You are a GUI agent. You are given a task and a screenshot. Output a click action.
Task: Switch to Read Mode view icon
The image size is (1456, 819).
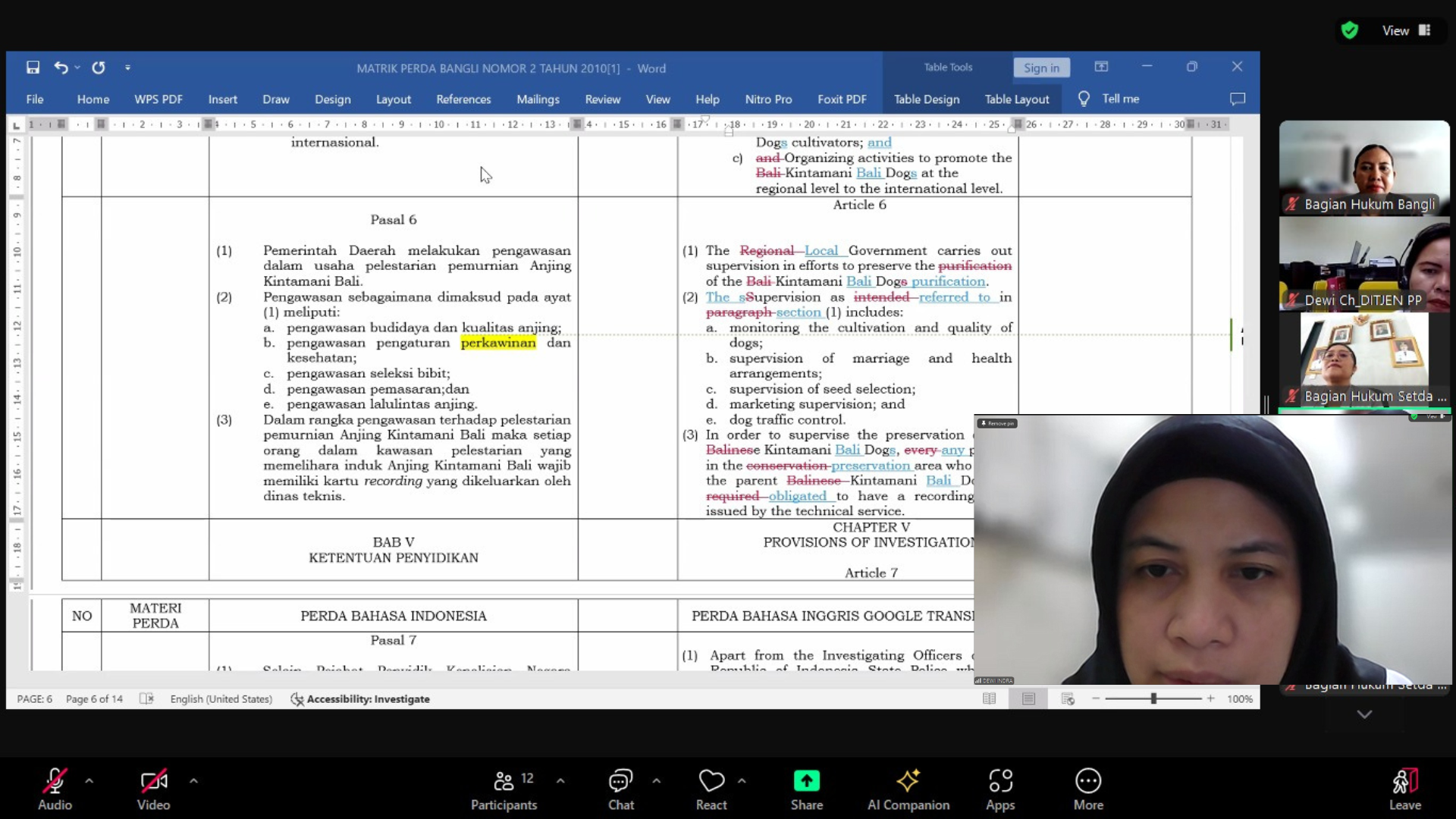(990, 699)
